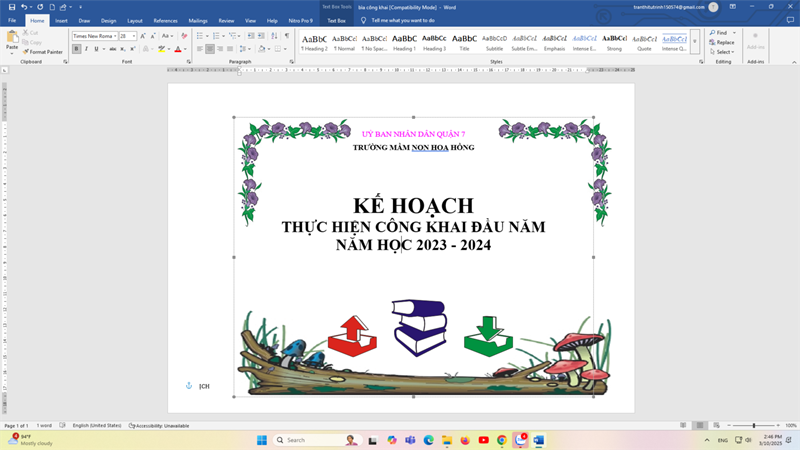
Task: Click the zoom slider in status bar
Action: (754, 426)
